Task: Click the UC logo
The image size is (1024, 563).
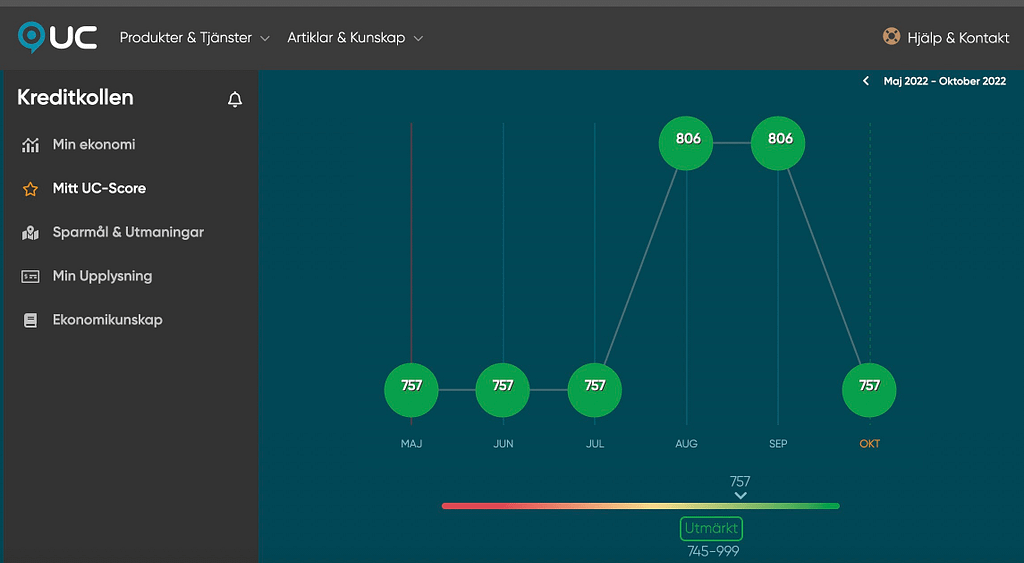Action: [57, 37]
